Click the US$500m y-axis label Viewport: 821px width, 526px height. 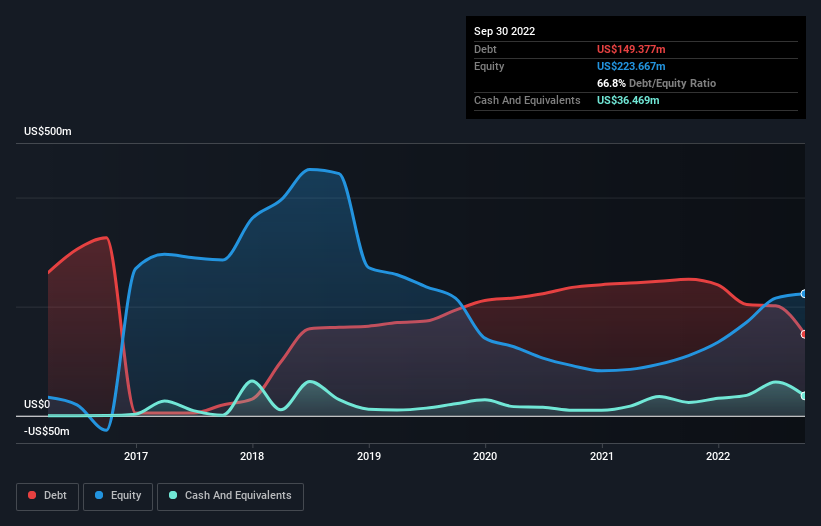point(48,131)
